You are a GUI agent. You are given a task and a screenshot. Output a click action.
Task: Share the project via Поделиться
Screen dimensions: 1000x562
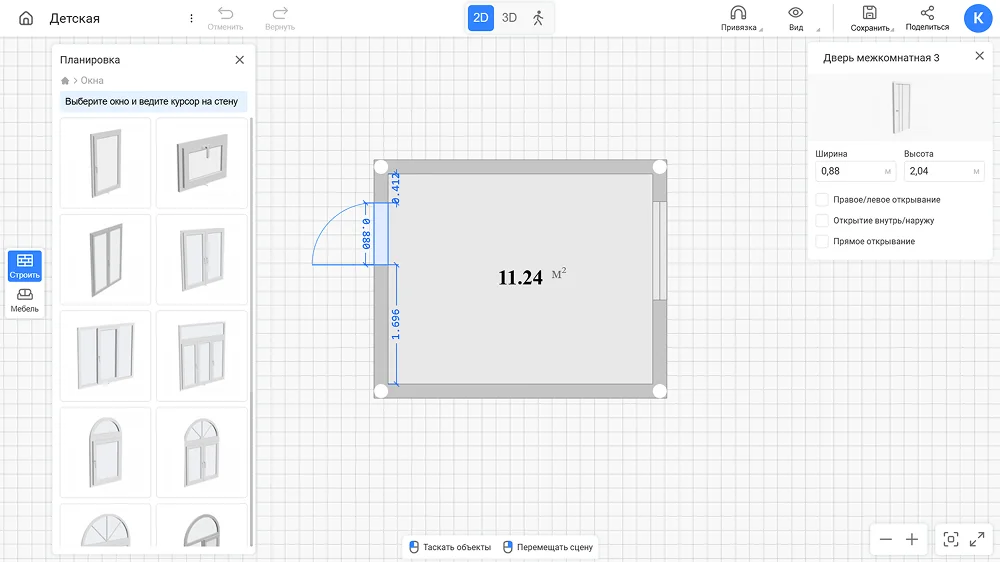[927, 18]
